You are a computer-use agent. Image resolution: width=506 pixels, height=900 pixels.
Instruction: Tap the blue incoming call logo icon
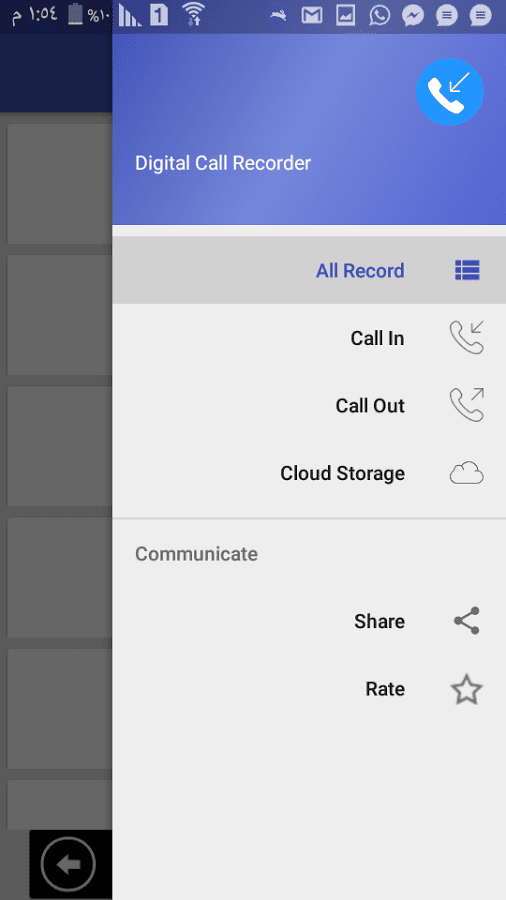point(449,92)
